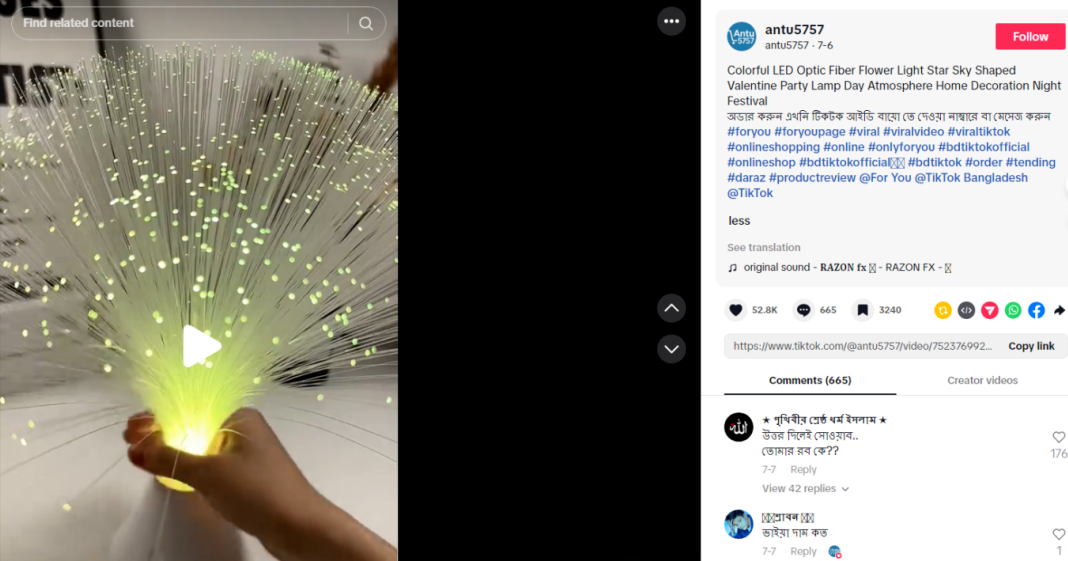This screenshot has height=561, width=1068.
Task: Share the video to WhatsApp
Action: [1013, 310]
